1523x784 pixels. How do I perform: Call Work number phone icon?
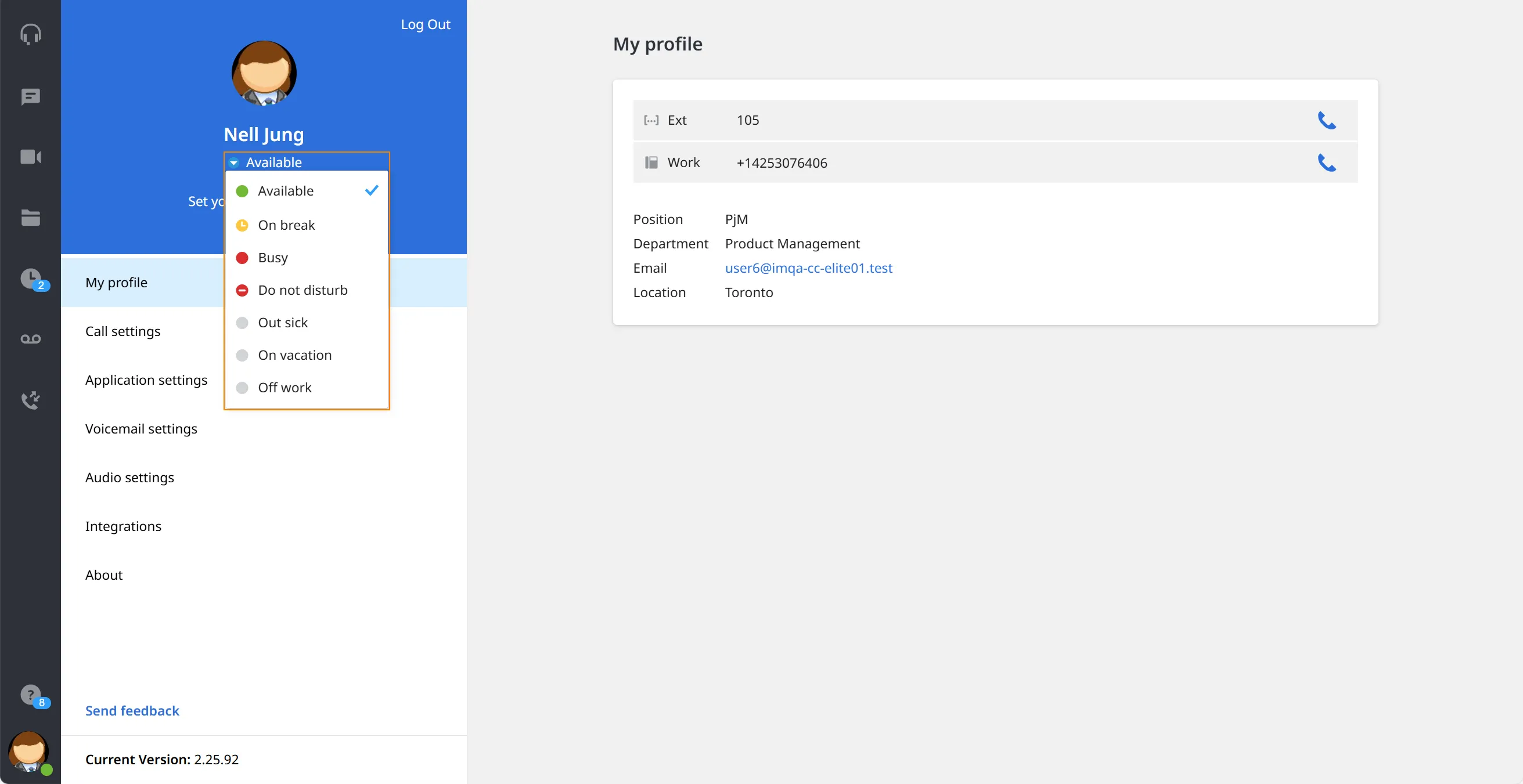coord(1327,163)
